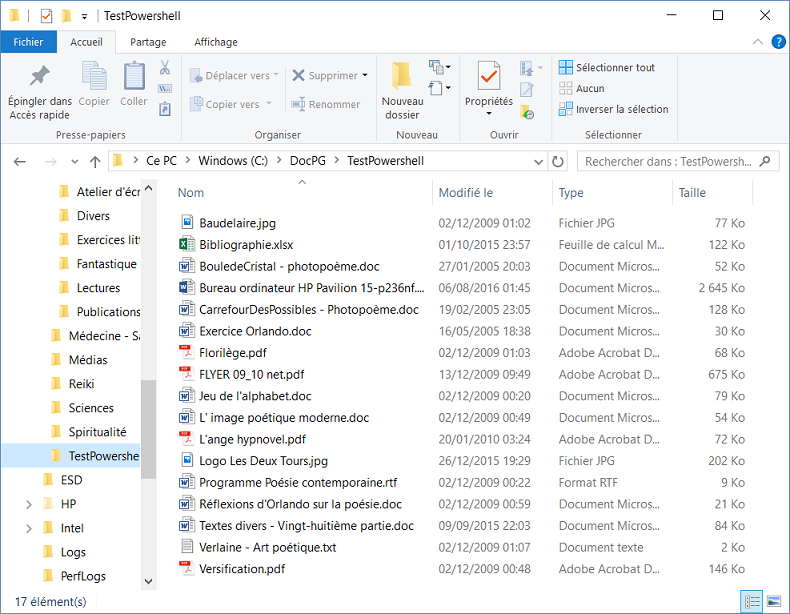The height and width of the screenshot is (614, 790).
Task: Click the Modifier pencil icon in Ouvrir group
Action: click(526, 89)
